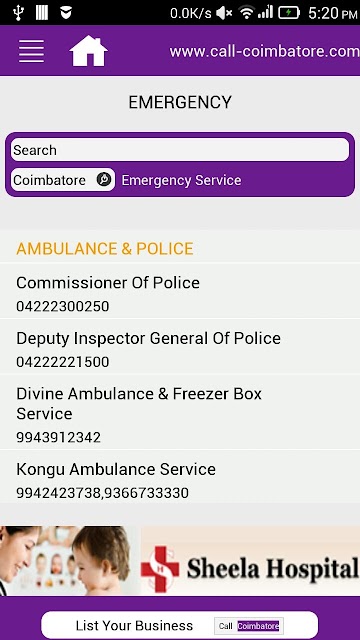Image resolution: width=360 pixels, height=640 pixels.
Task: Select Kongu Ambulance Service entry
Action: (x=180, y=478)
